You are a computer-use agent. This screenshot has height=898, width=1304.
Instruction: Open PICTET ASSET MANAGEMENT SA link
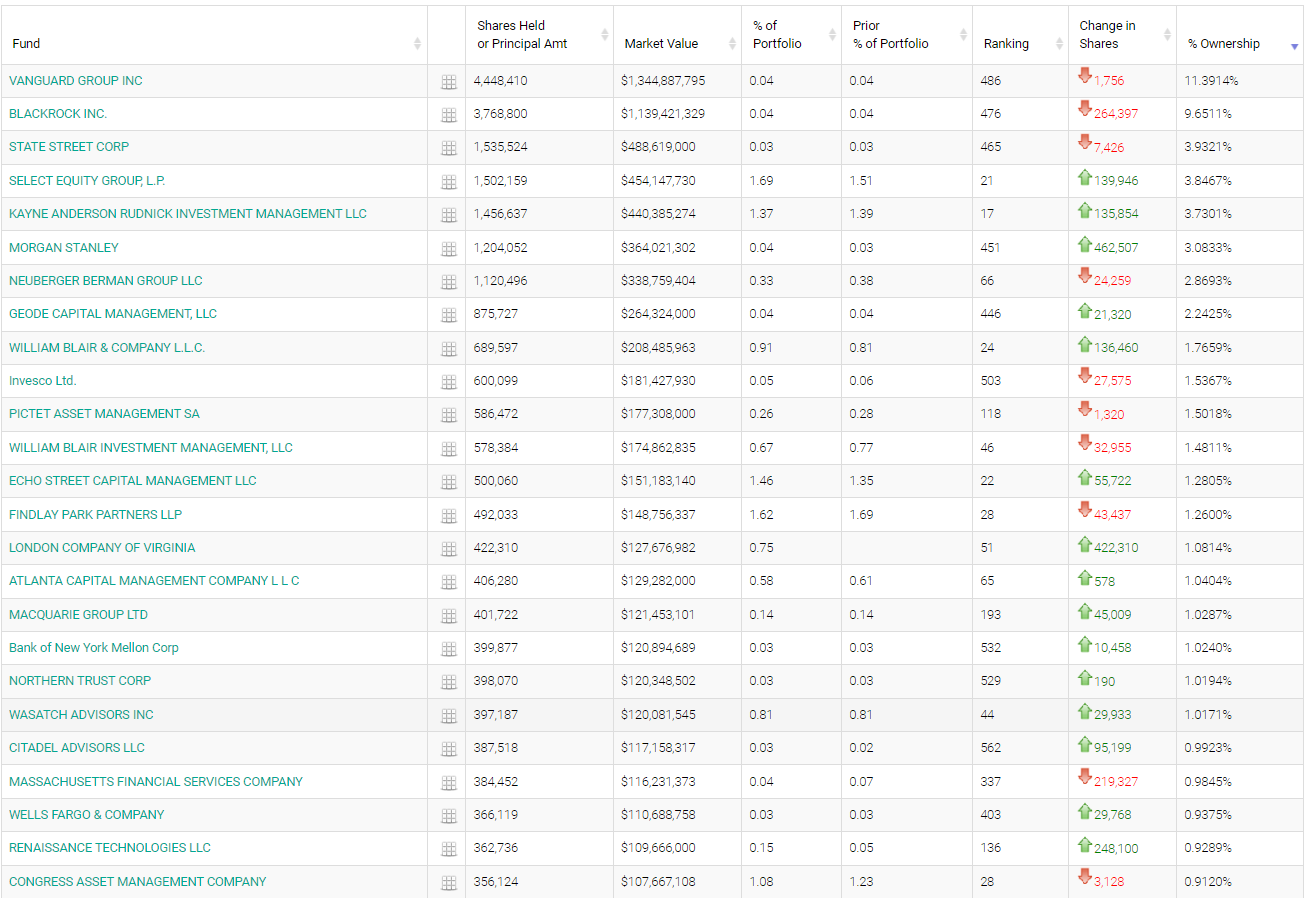point(104,414)
